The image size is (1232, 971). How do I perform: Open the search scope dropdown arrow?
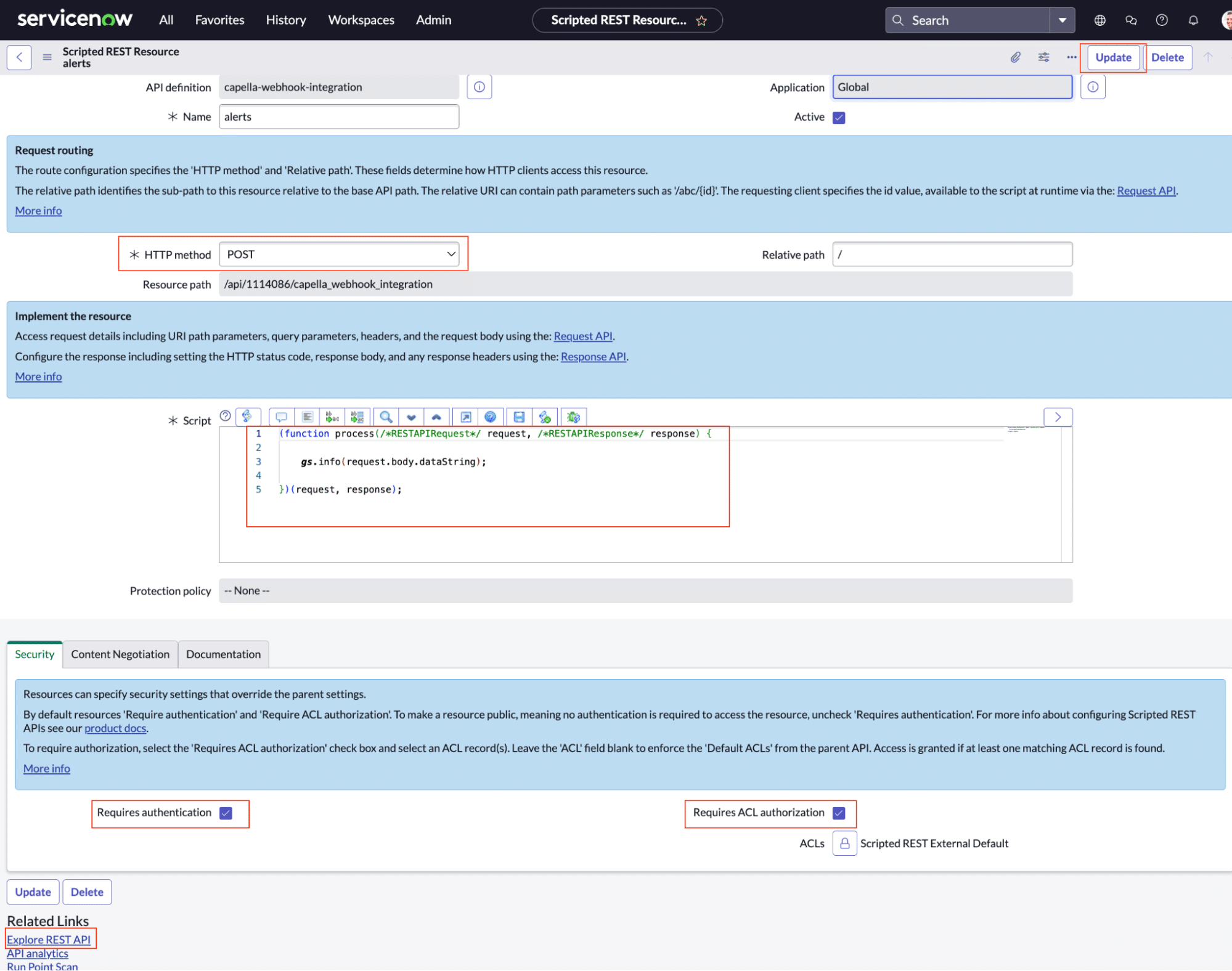tap(1062, 20)
